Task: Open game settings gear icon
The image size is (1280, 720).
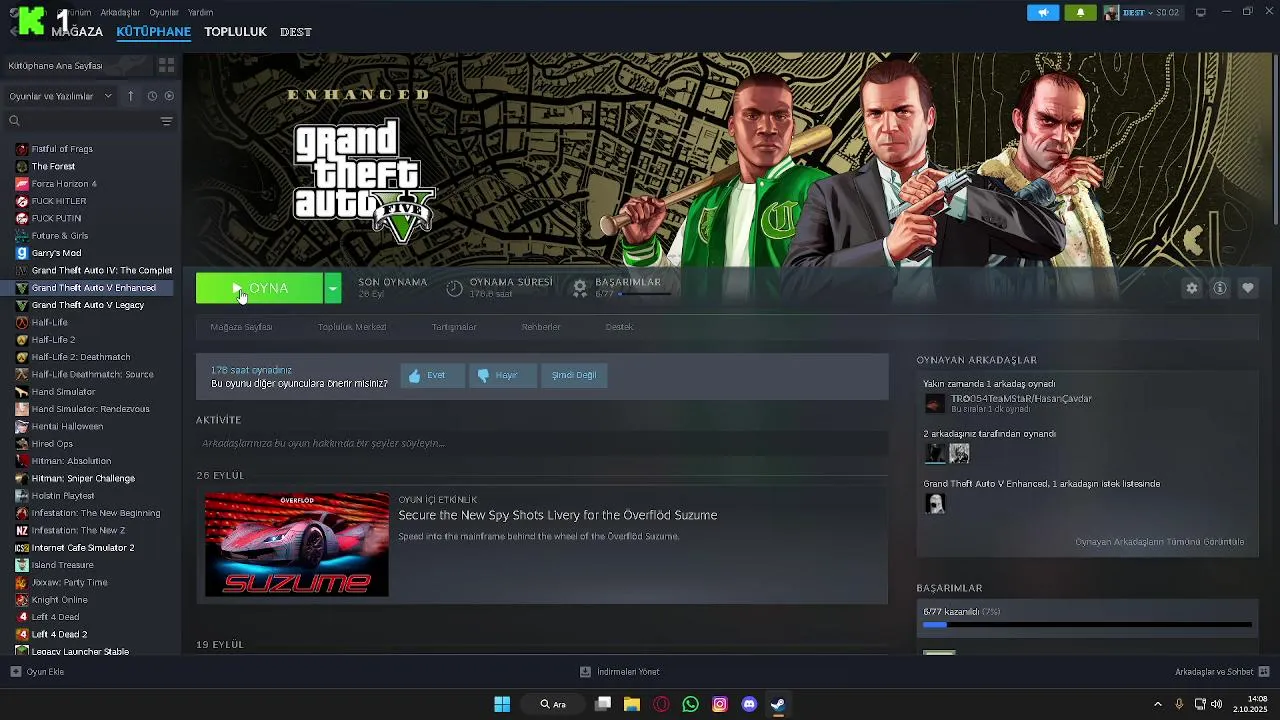Action: coord(1191,288)
